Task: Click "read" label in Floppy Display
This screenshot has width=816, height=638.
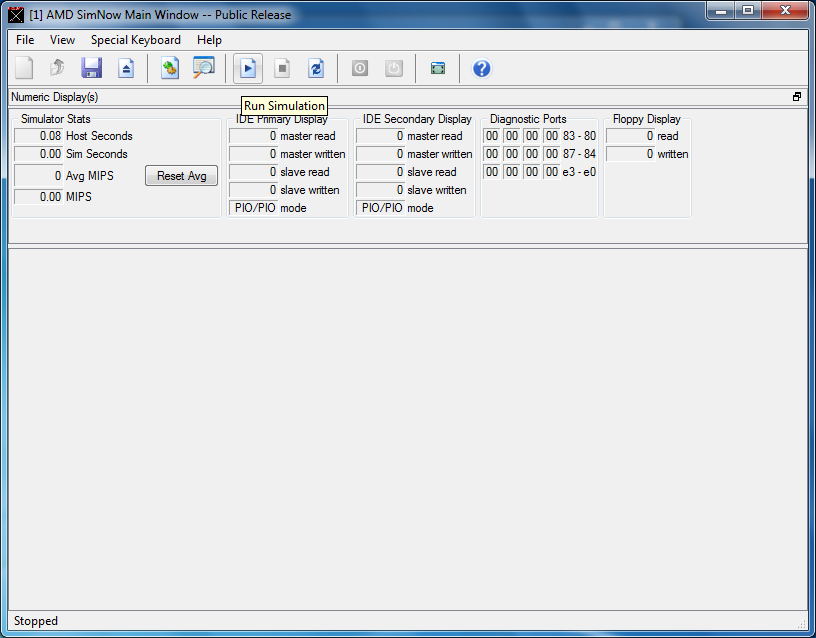Action: pos(668,136)
